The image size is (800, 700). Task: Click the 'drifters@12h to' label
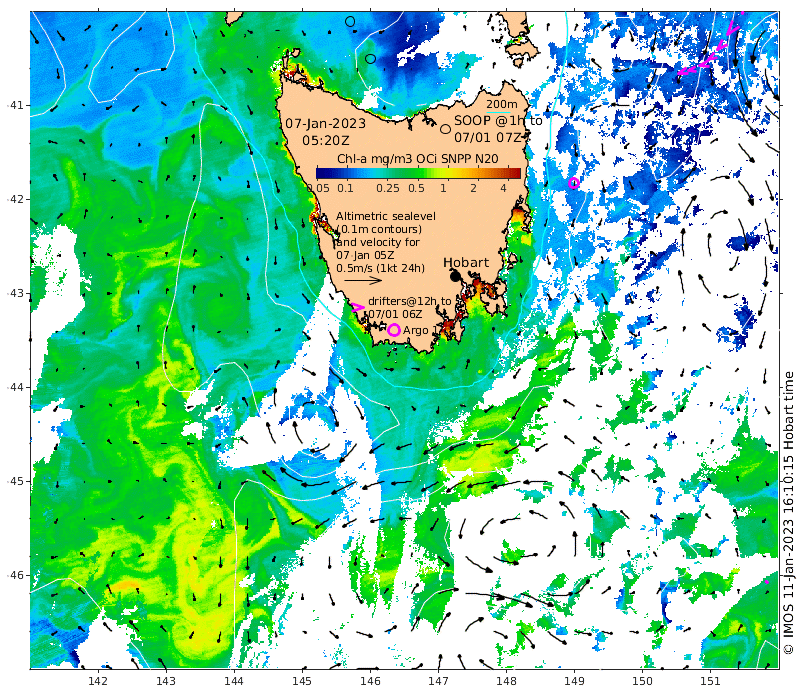click(x=410, y=301)
